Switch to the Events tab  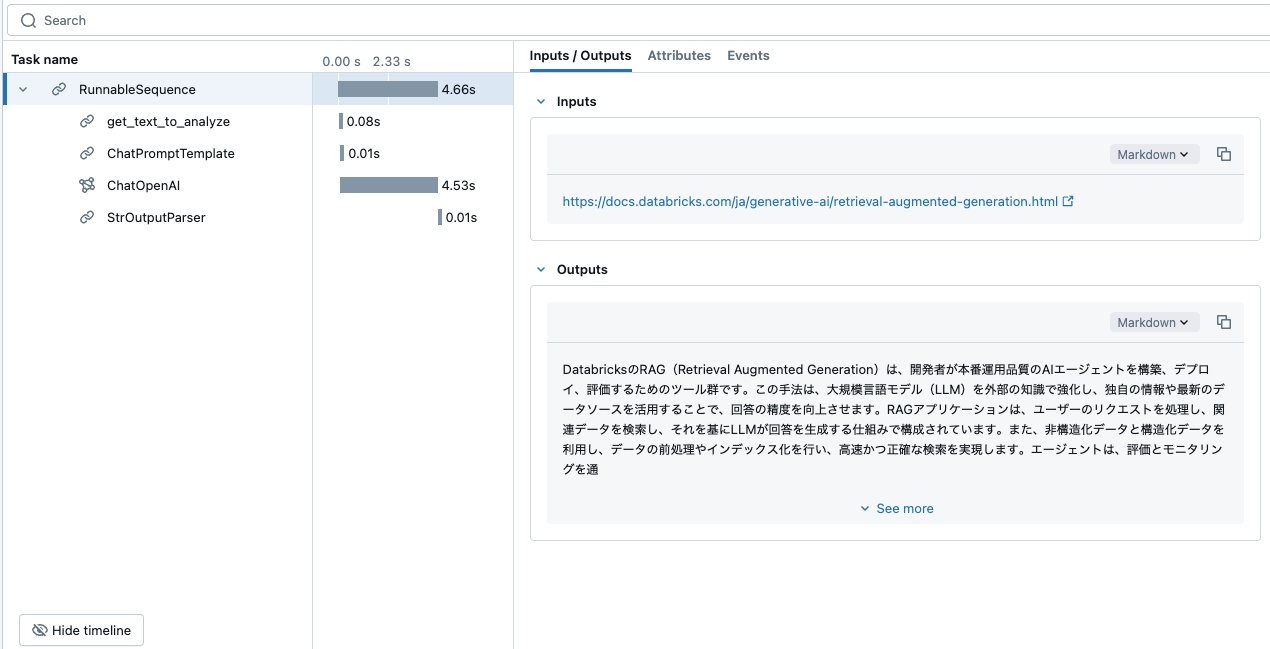click(x=748, y=55)
